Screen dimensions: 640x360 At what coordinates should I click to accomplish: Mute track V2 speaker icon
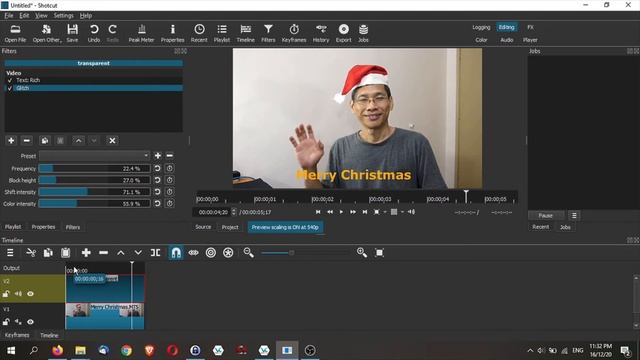coord(18,294)
